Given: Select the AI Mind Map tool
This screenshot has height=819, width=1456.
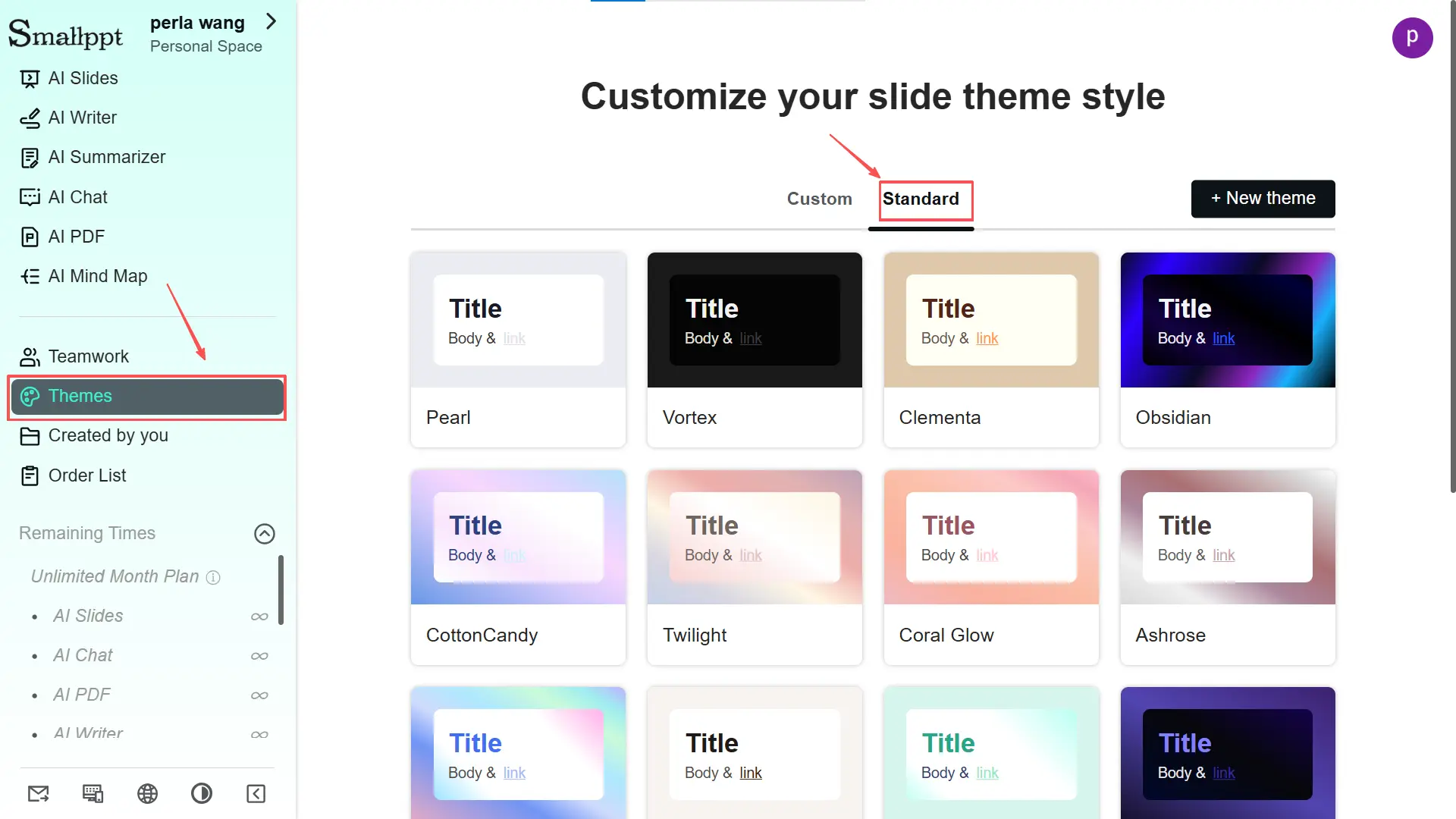Looking at the screenshot, I should point(97,275).
